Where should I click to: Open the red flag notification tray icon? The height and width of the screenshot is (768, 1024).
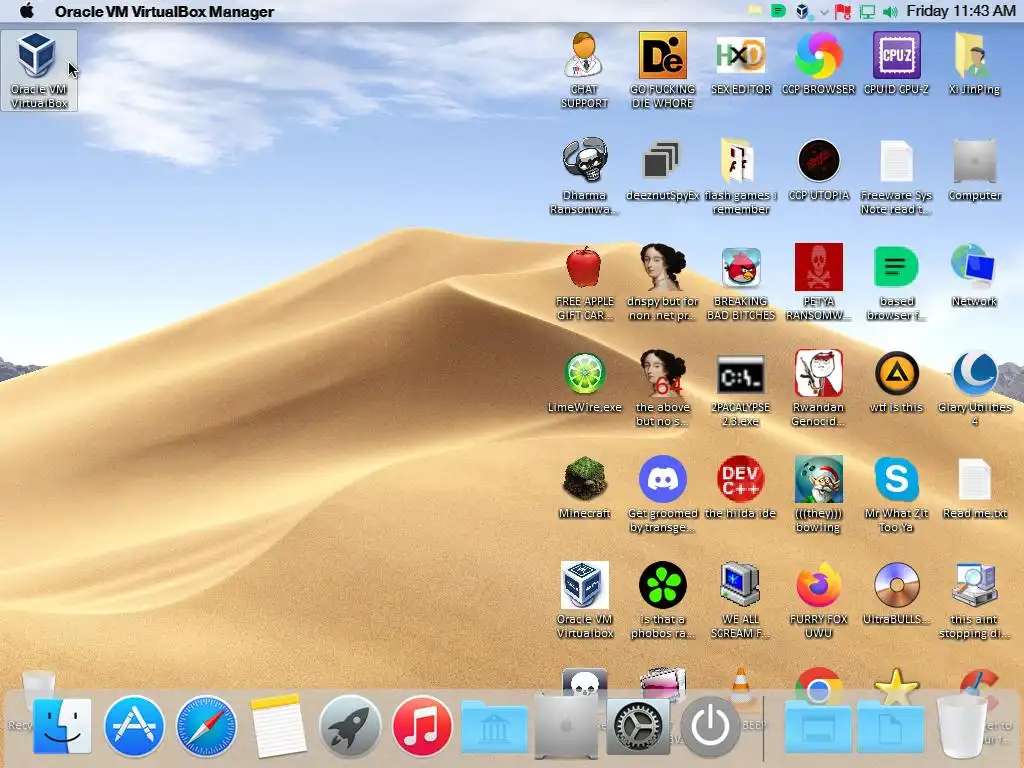pos(843,11)
